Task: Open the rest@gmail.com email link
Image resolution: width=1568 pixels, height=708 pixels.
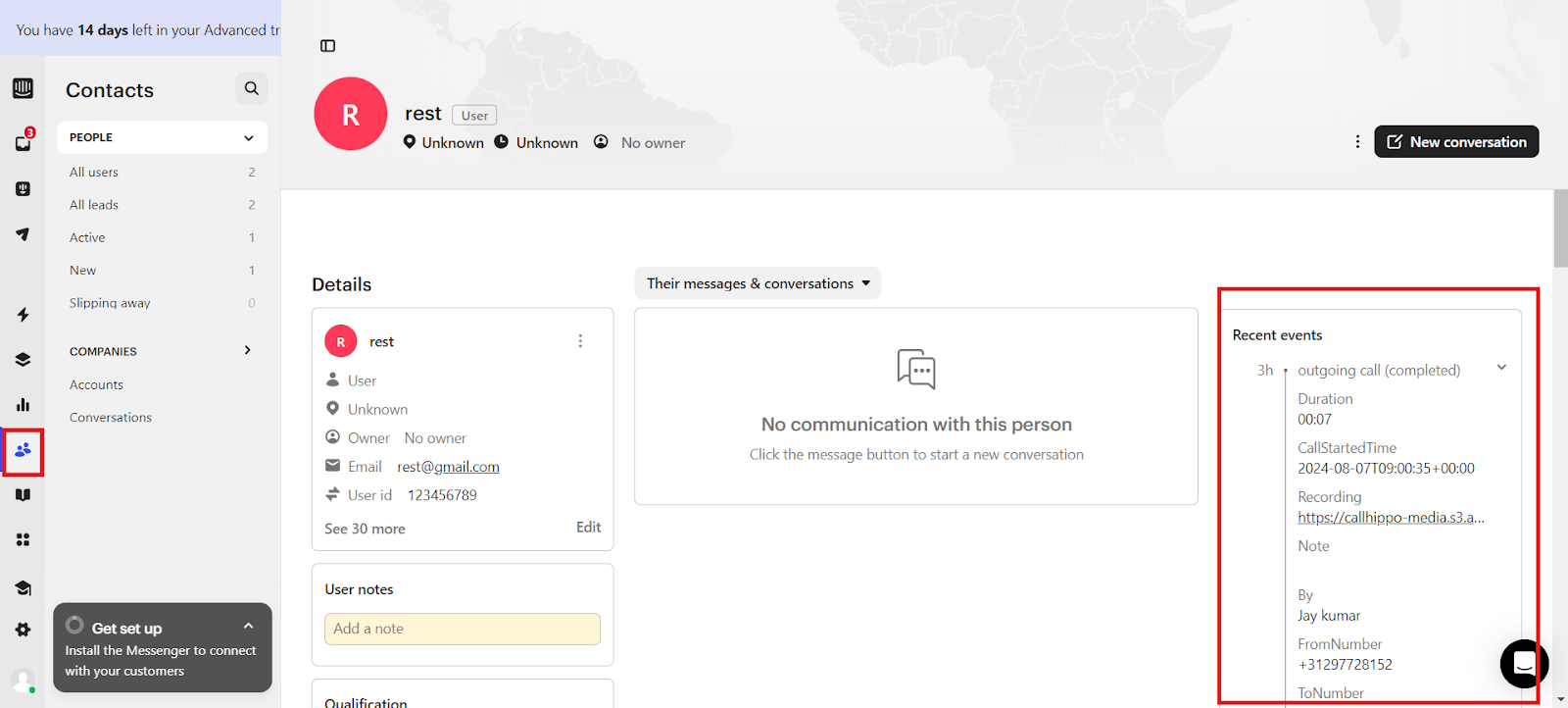Action: 448,467
